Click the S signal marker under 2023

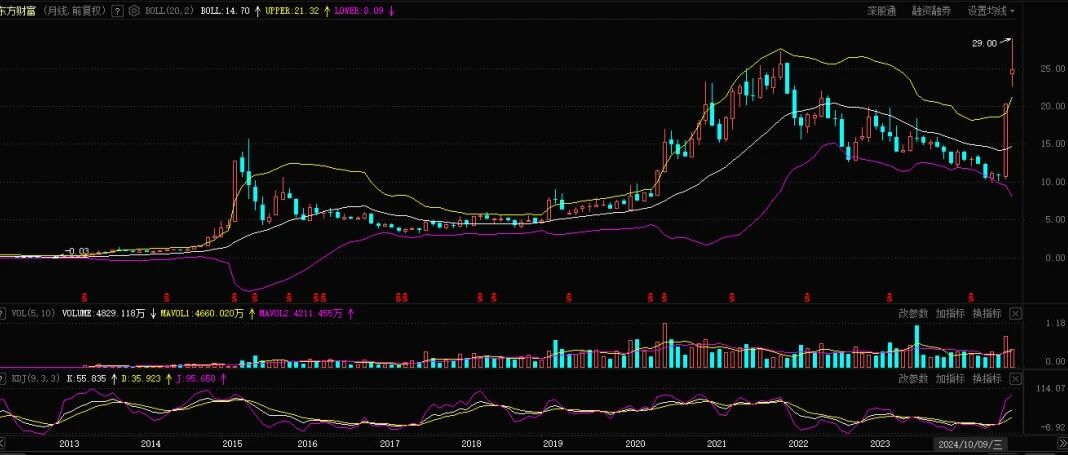click(x=889, y=298)
